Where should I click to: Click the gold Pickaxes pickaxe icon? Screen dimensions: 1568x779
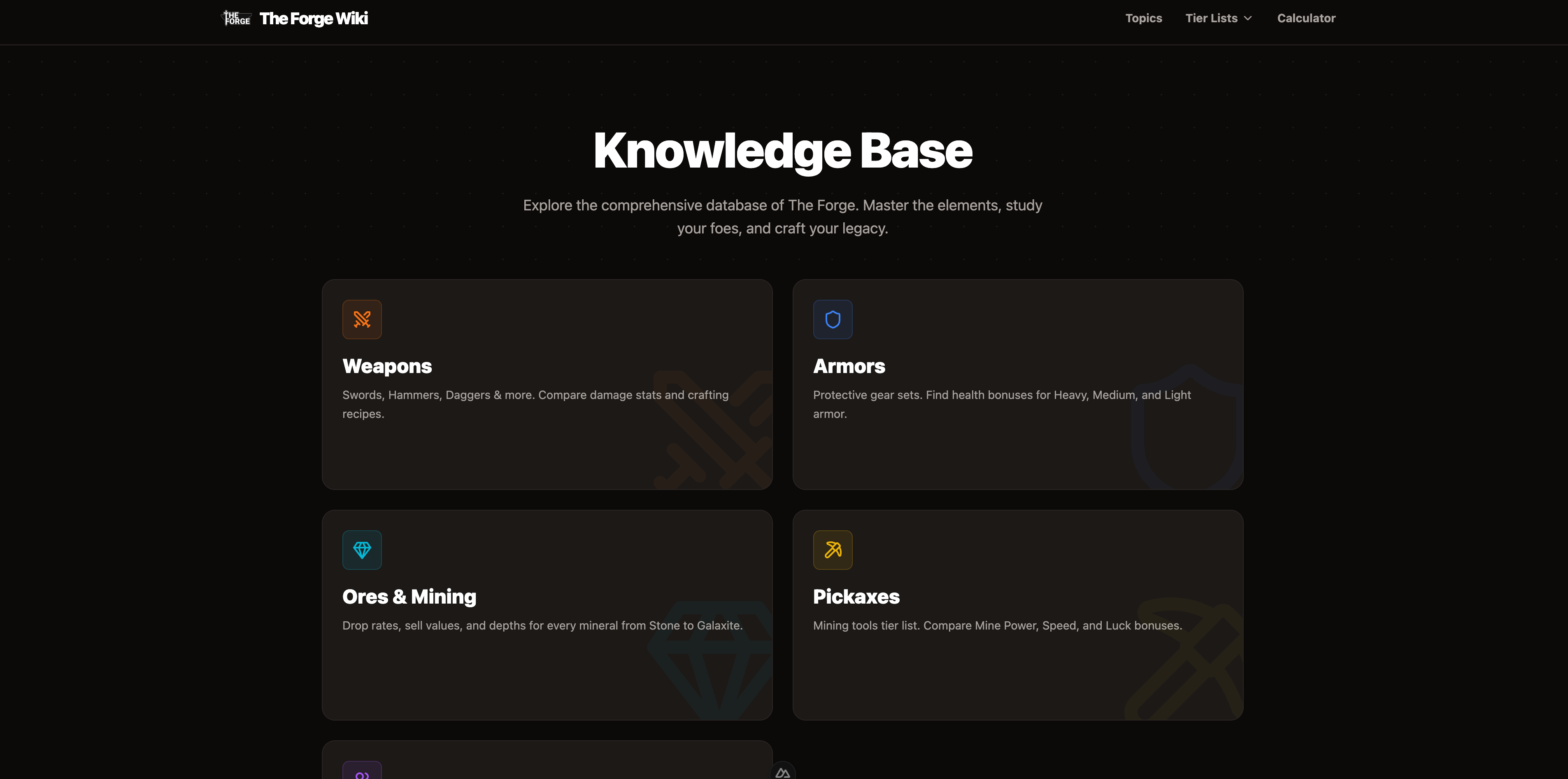click(x=833, y=549)
